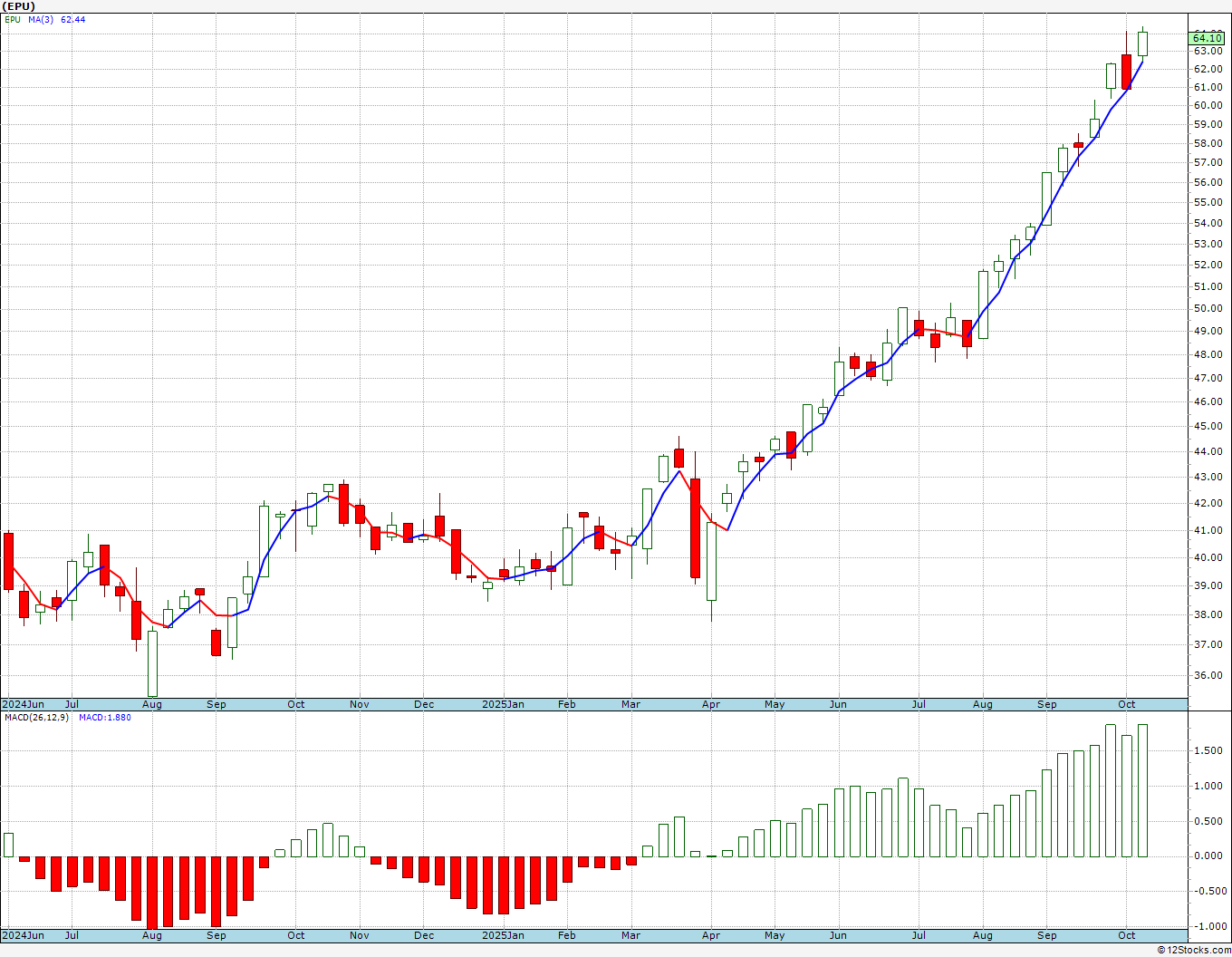Click the "63.00" price axis label
The height and width of the screenshot is (957, 1232).
1208,51
